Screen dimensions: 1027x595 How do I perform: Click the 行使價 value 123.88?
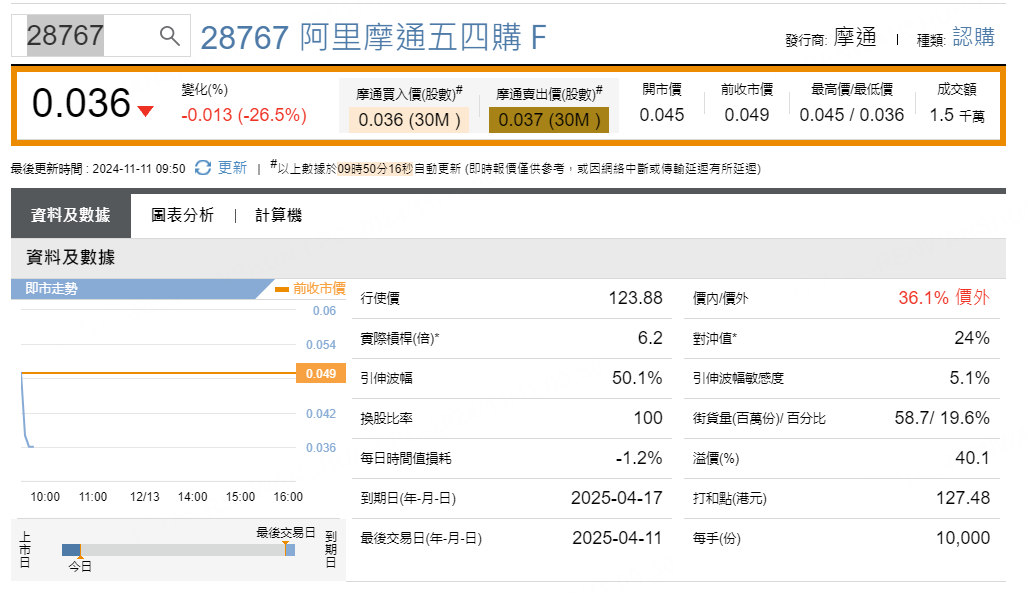pos(635,298)
